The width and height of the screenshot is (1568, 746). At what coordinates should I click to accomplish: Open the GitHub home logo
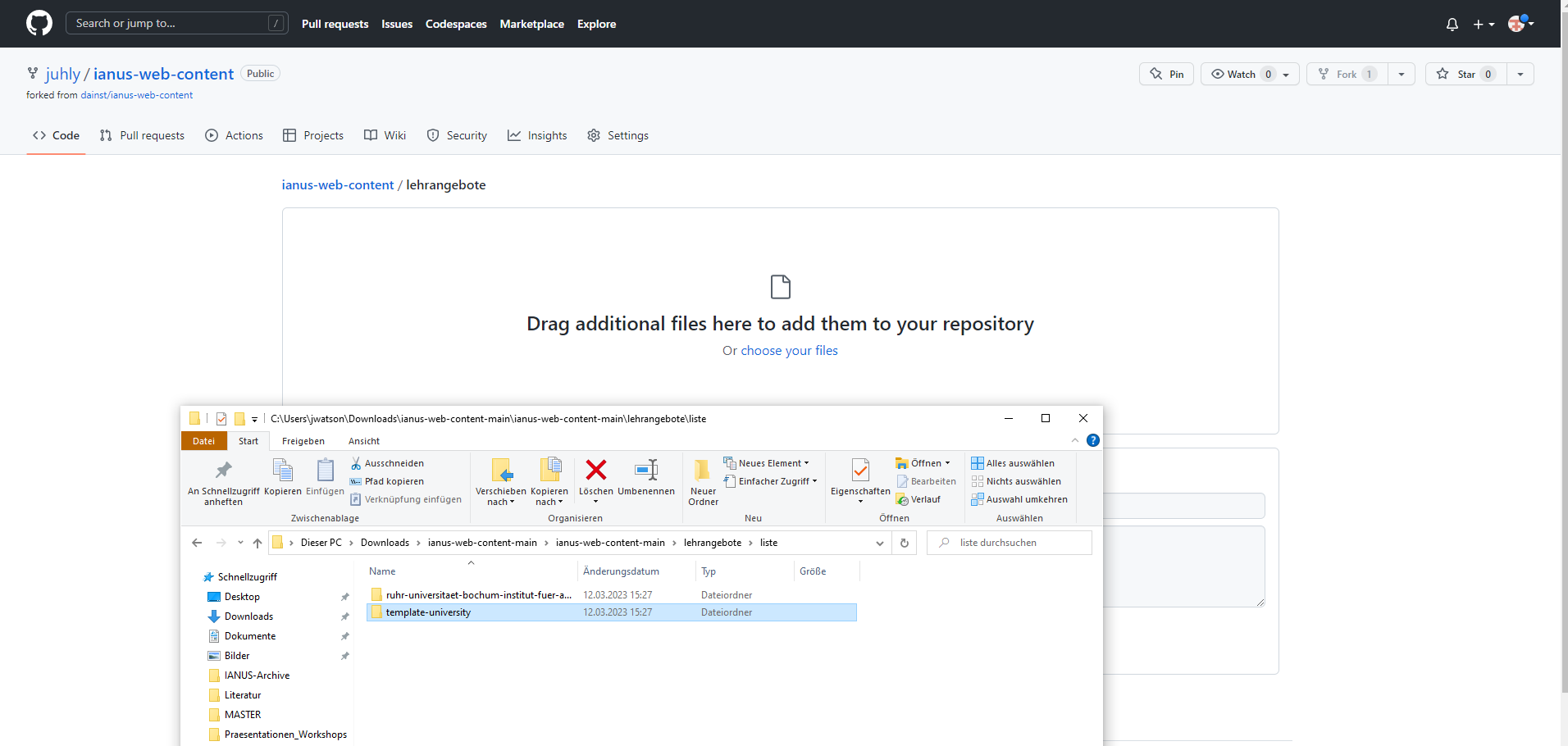pyautogui.click(x=39, y=23)
